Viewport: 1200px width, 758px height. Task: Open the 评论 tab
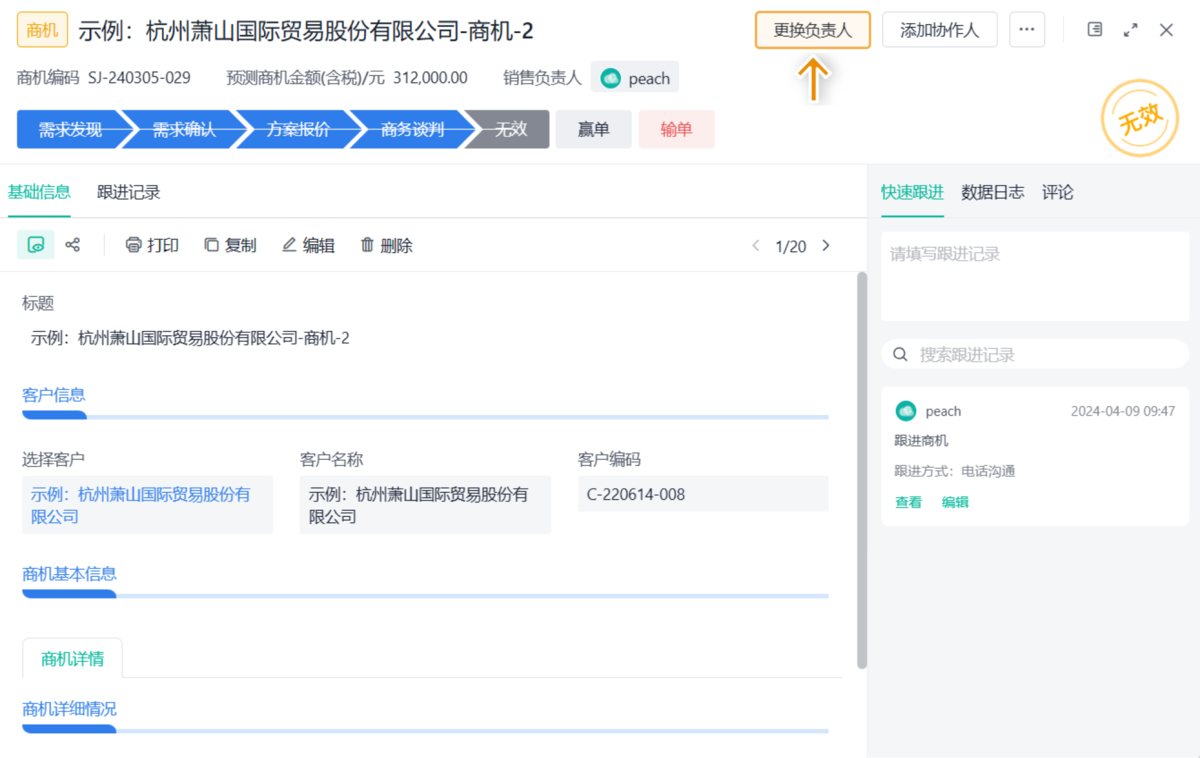[x=1057, y=192]
